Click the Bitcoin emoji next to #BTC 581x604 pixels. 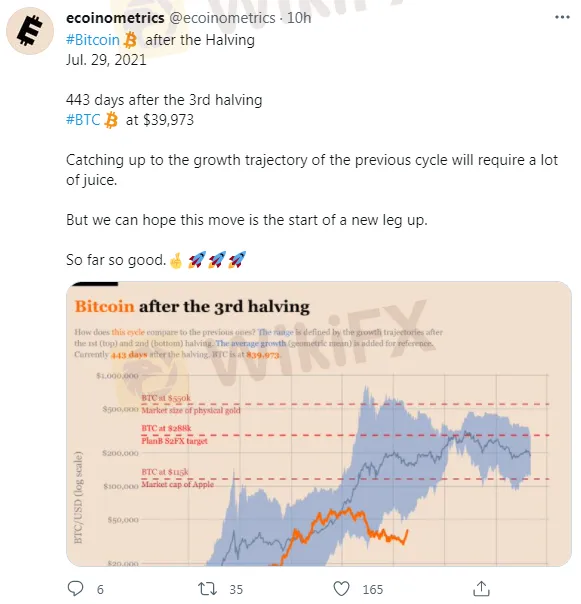(x=111, y=120)
